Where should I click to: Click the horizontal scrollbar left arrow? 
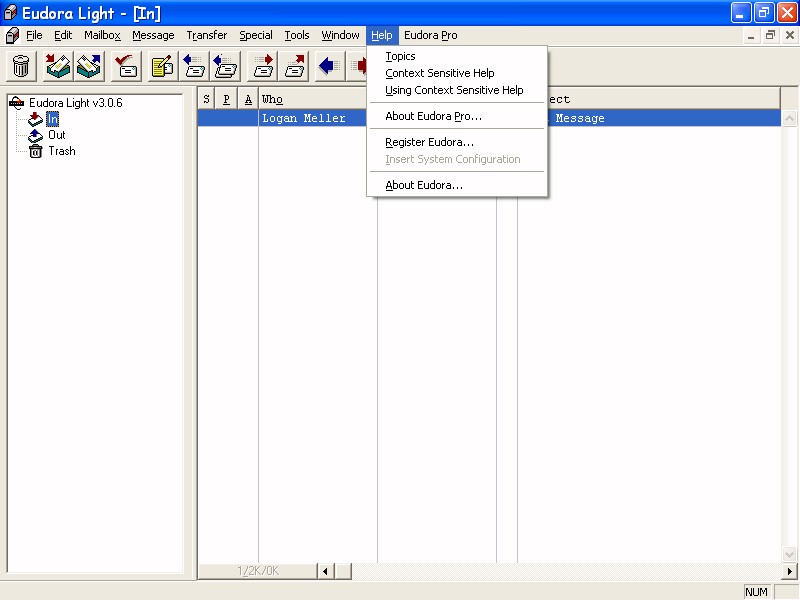[x=326, y=571]
